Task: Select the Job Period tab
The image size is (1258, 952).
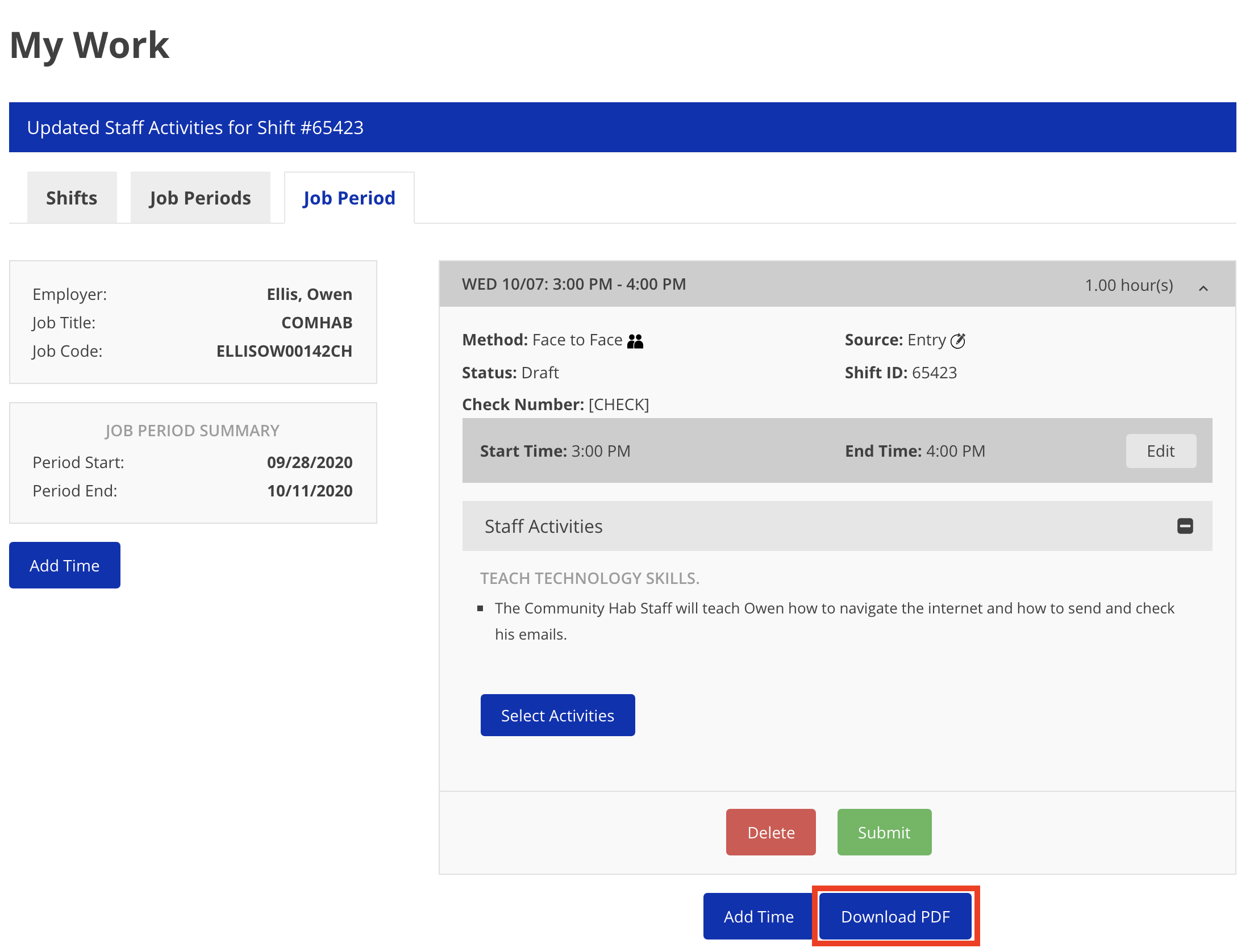Action: tap(349, 198)
